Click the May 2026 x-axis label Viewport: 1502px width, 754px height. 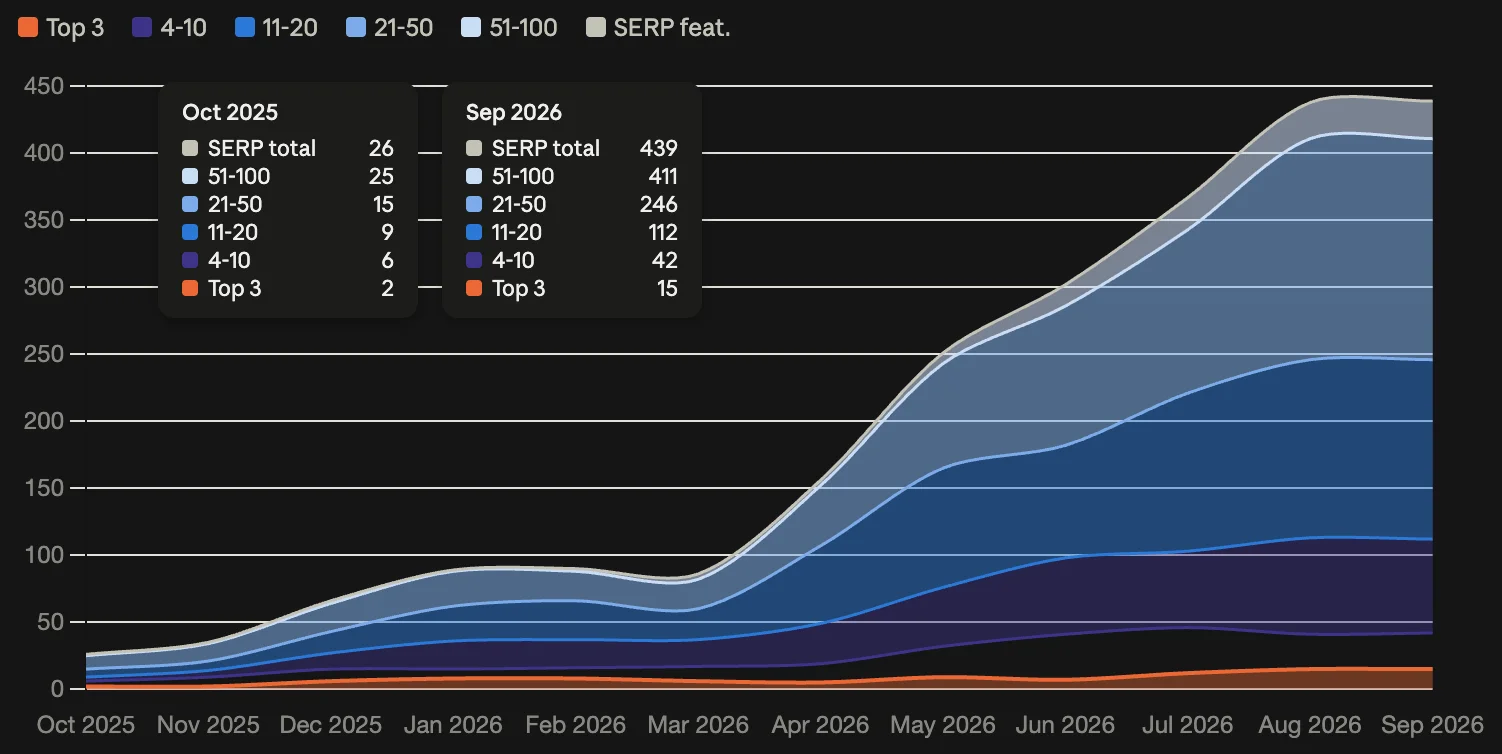(944, 725)
